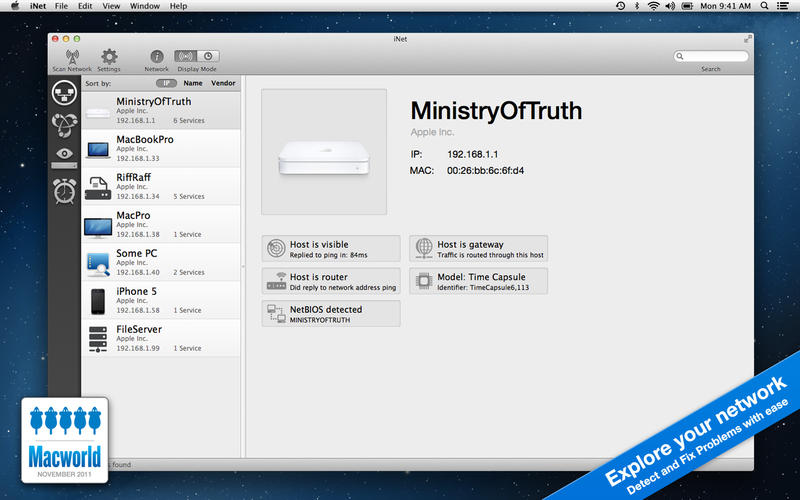Sort device list by Vendor
The height and width of the screenshot is (500, 800).
click(223, 84)
